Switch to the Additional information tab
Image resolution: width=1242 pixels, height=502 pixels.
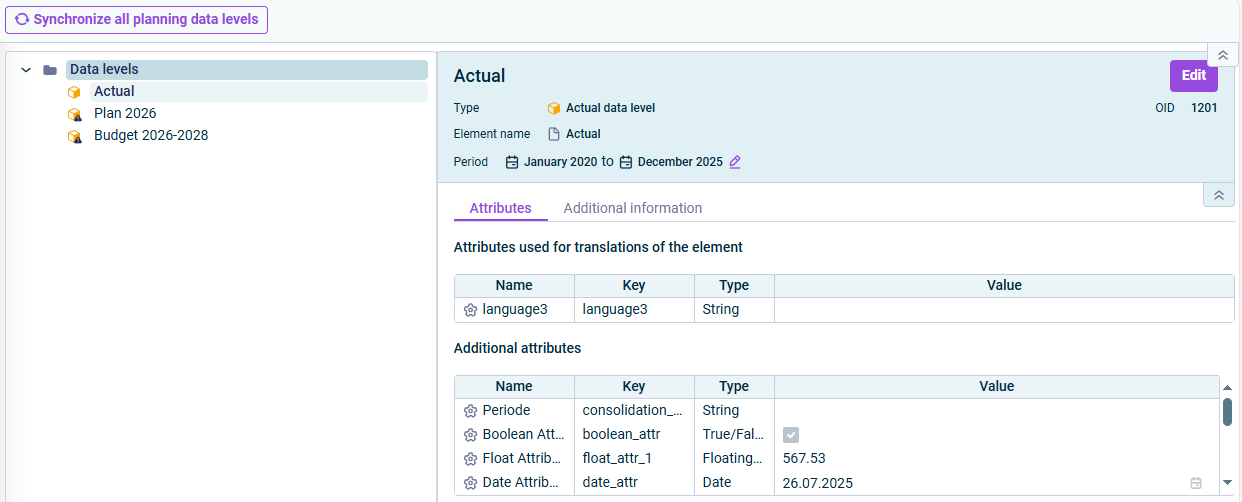click(x=632, y=208)
